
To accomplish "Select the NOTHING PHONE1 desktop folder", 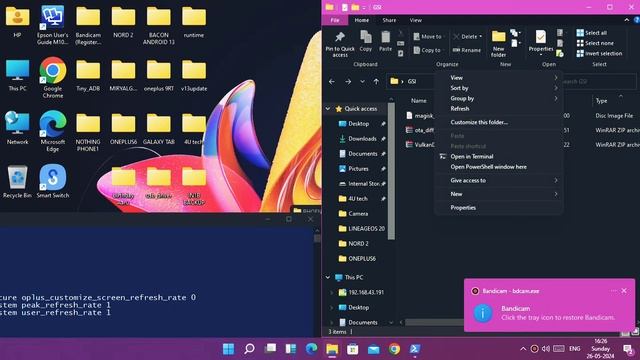I will (88, 131).
